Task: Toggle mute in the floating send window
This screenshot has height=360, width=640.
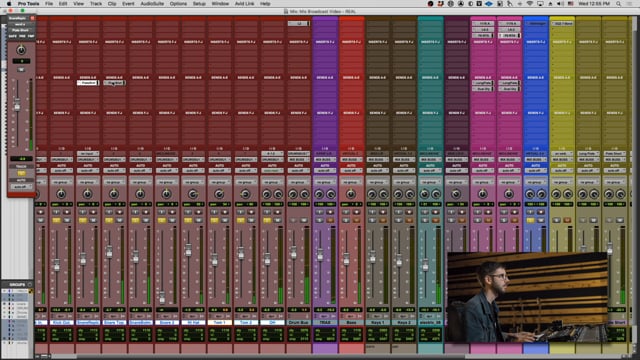Action: [21, 69]
